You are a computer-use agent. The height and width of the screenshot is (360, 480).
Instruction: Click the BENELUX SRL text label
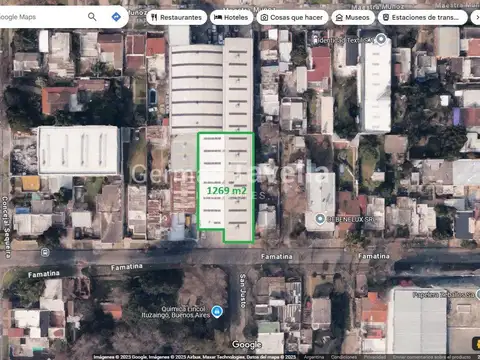(351, 219)
